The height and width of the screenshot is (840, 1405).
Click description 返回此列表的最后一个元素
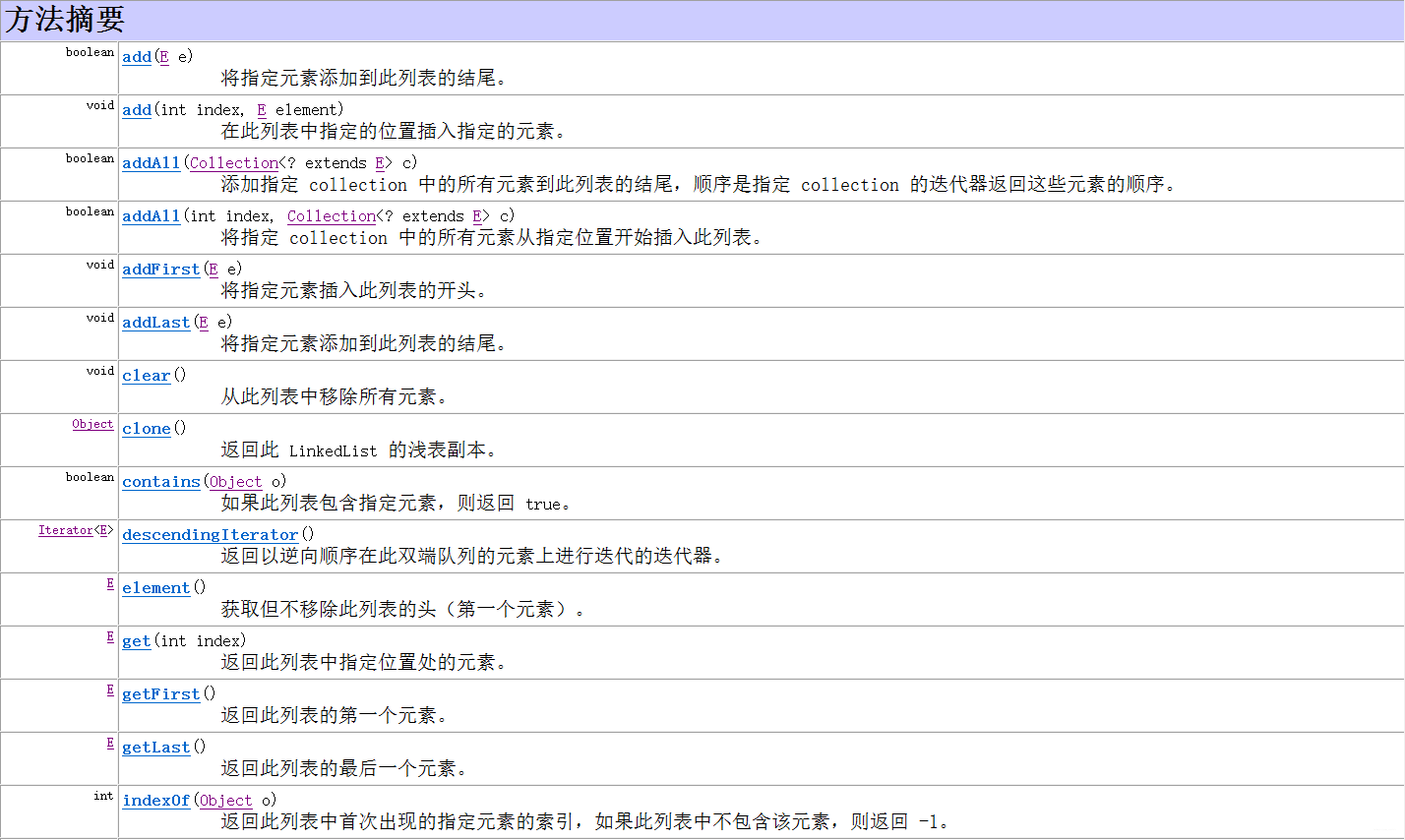click(x=343, y=768)
